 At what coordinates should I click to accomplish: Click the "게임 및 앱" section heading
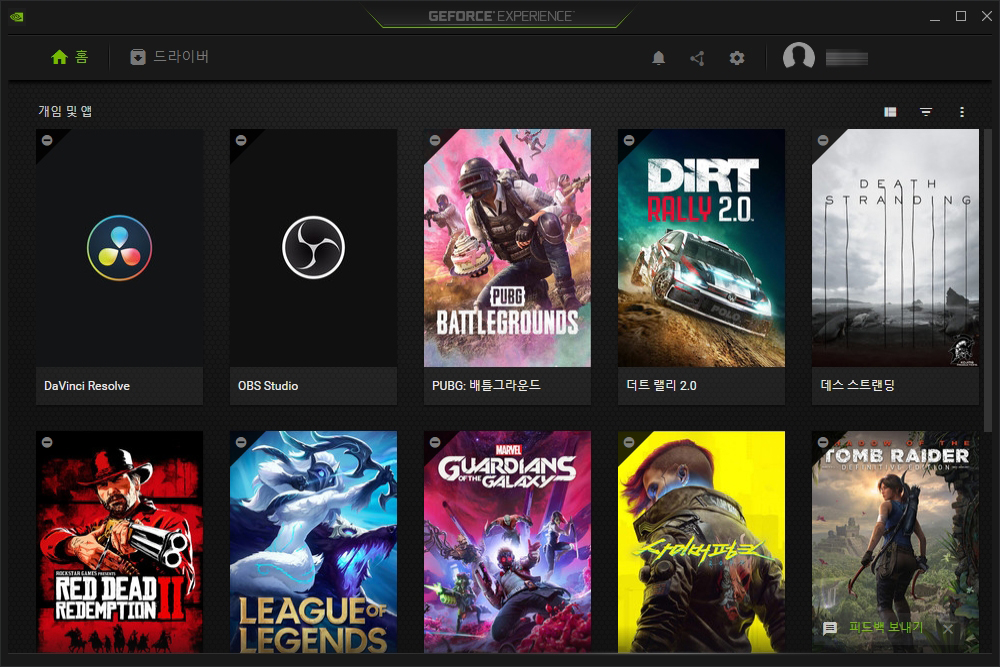point(64,111)
